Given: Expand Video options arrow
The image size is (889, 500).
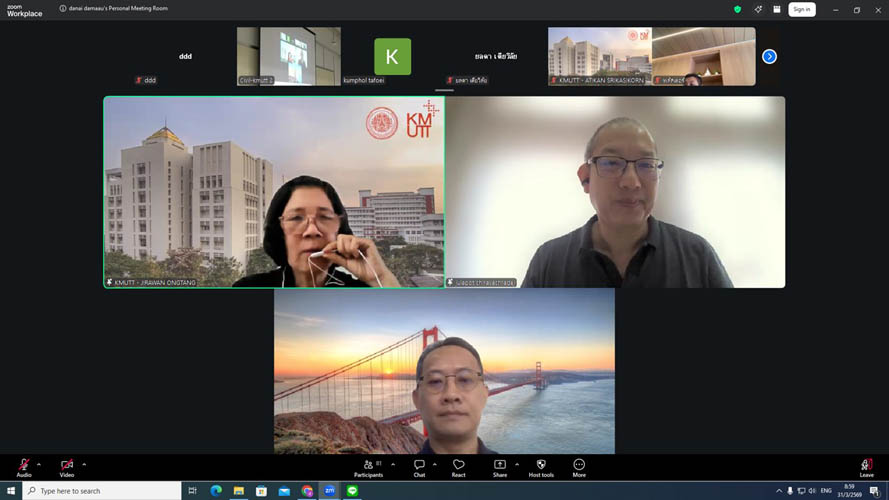Looking at the screenshot, I should (84, 464).
